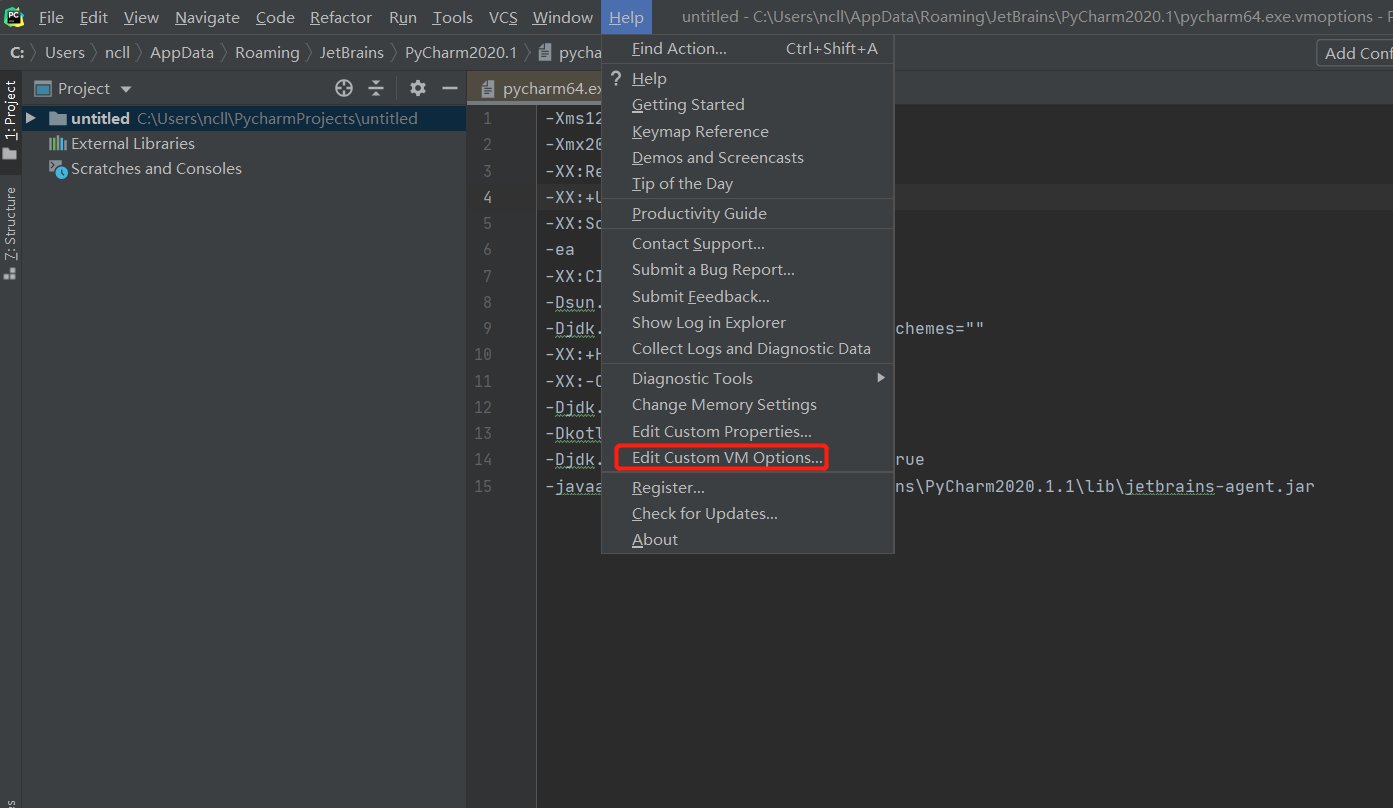Click the Roaming breadcrumb
This screenshot has width=1393, height=808.
pyautogui.click(x=267, y=53)
